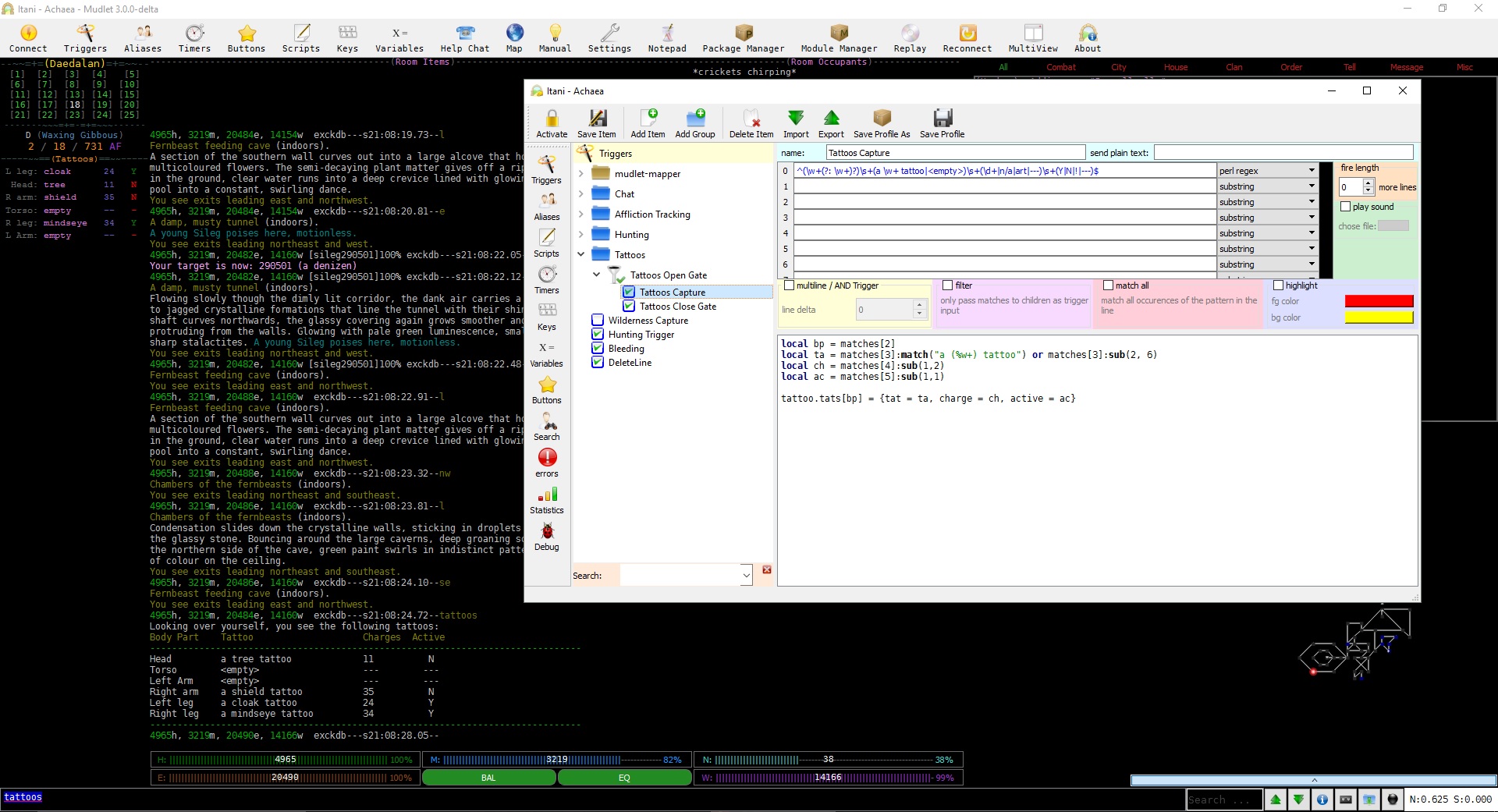Viewport: 1498px width, 812px height.
Task: Open Aliases from the main toolbar
Action: [144, 37]
